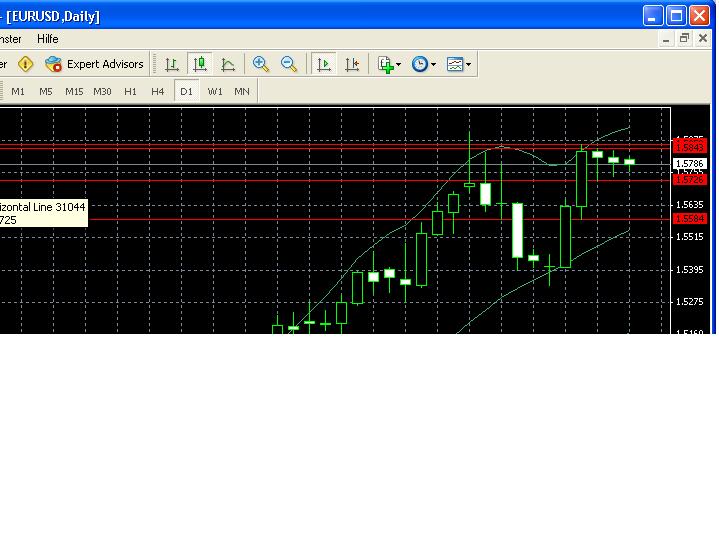Click the 1.5843 red price label

coord(690,147)
